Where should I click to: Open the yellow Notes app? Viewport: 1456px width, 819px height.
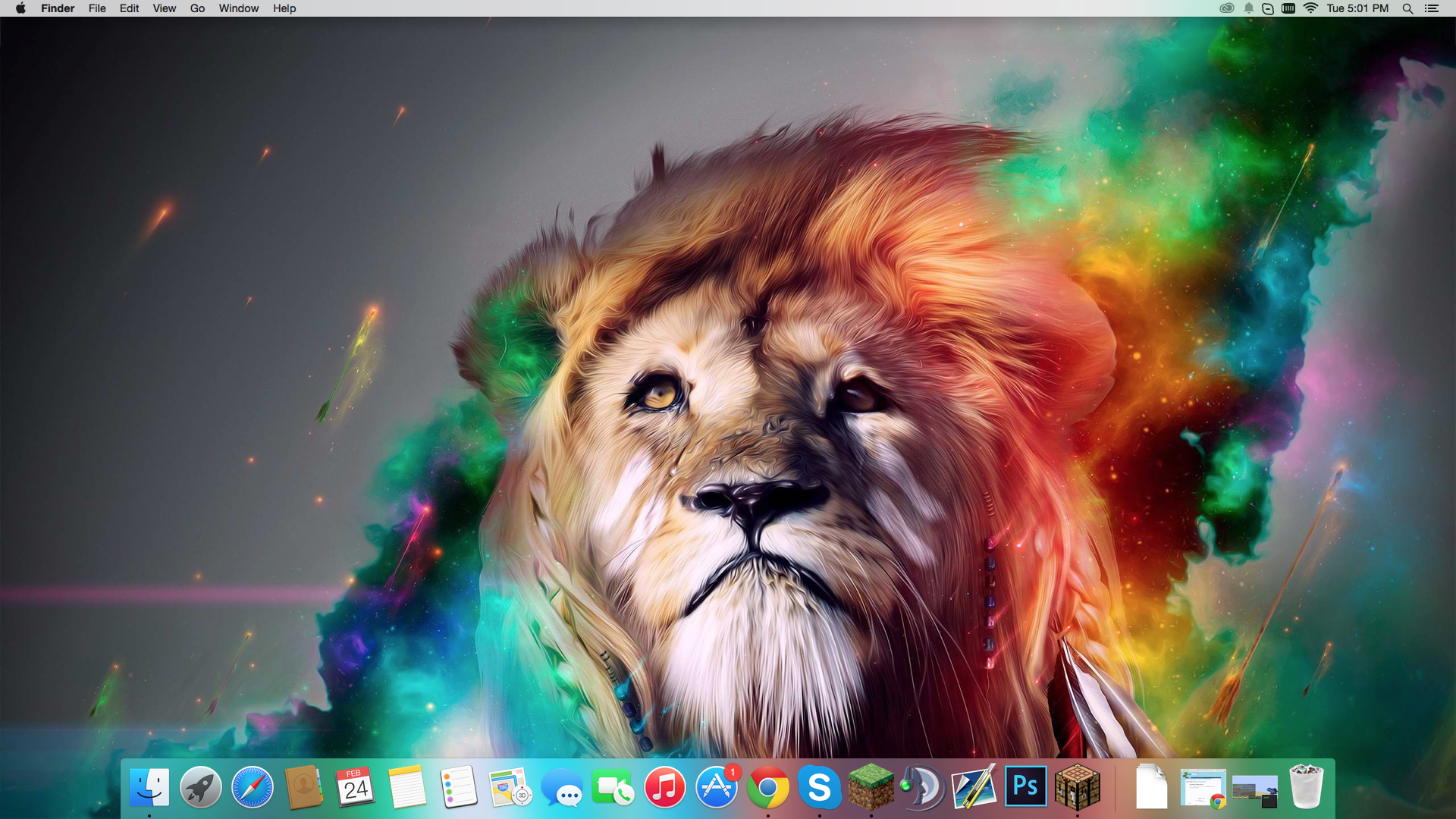[407, 787]
